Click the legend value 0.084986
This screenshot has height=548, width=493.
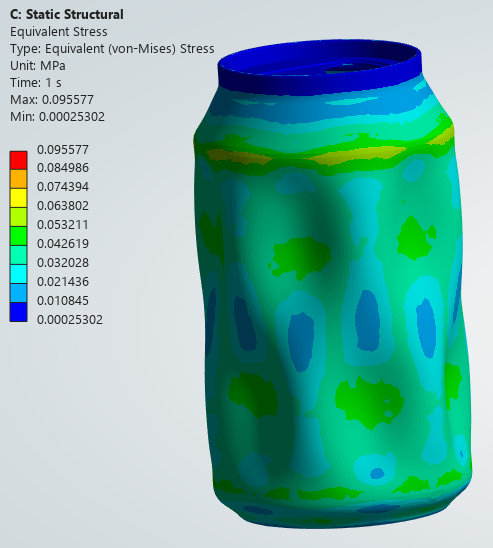click(63, 168)
